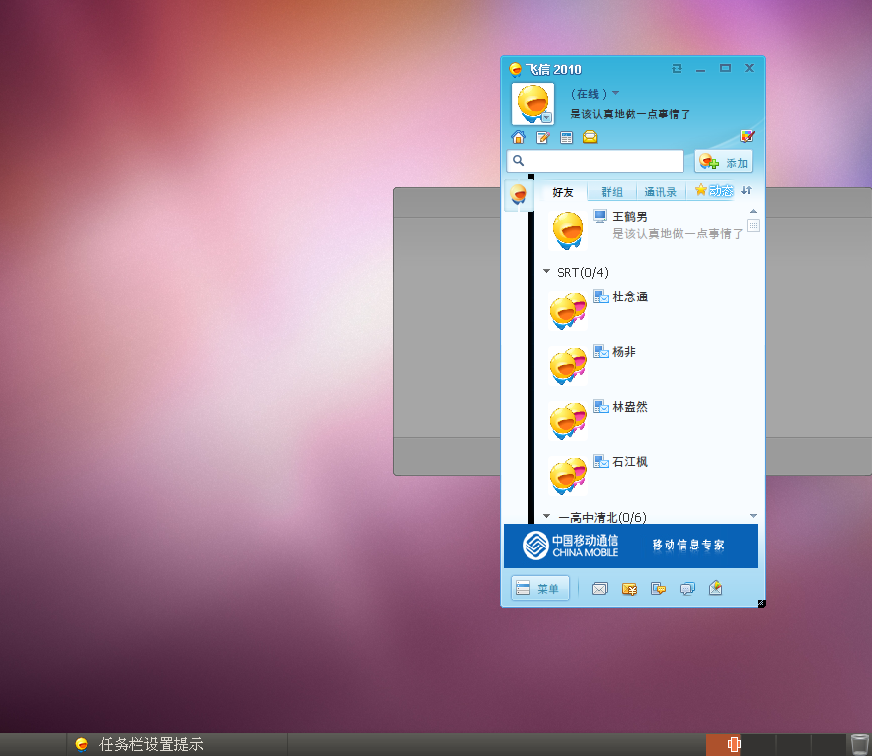
Task: Click the scrollbar thumb grip of the contact list
Action: [x=753, y=225]
